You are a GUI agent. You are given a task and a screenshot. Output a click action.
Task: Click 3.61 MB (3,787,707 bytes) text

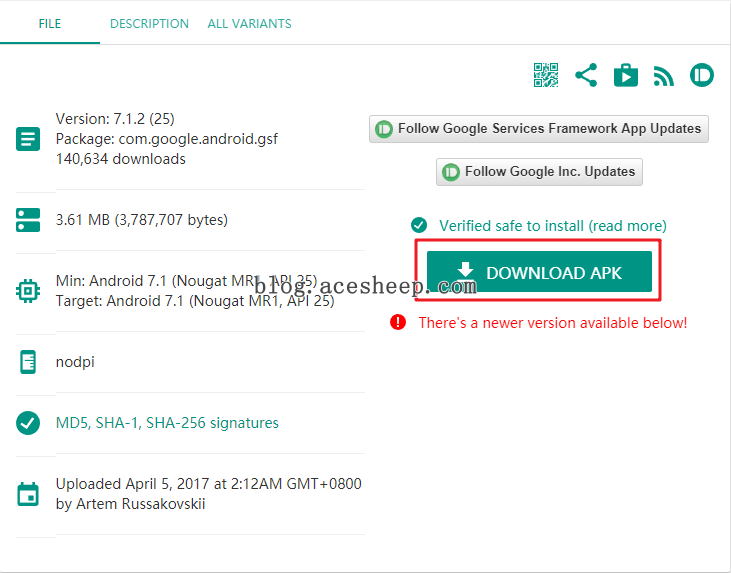(x=142, y=220)
